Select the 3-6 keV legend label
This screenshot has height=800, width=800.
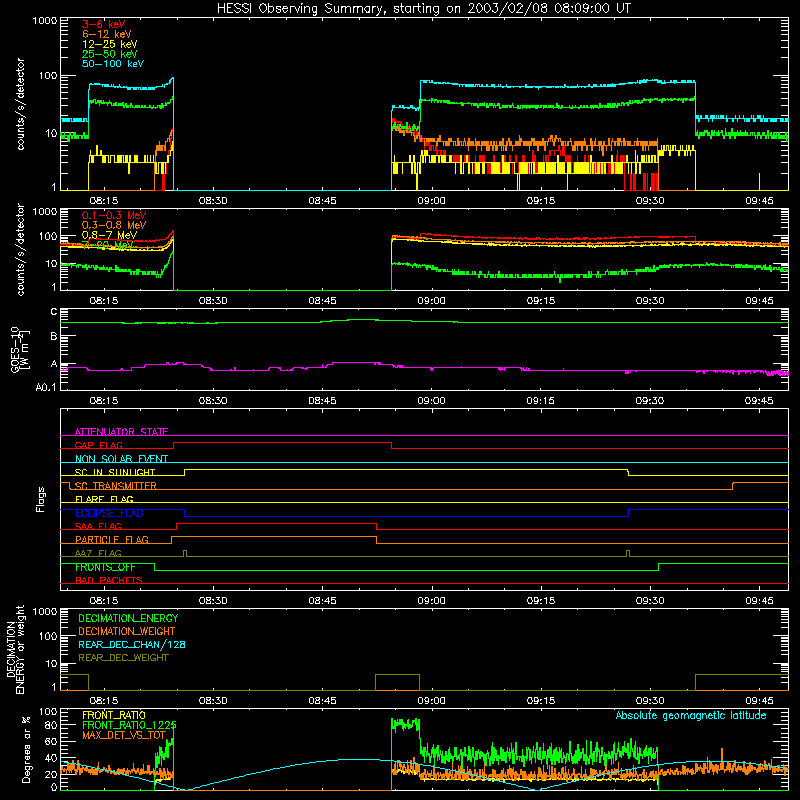tap(104, 24)
